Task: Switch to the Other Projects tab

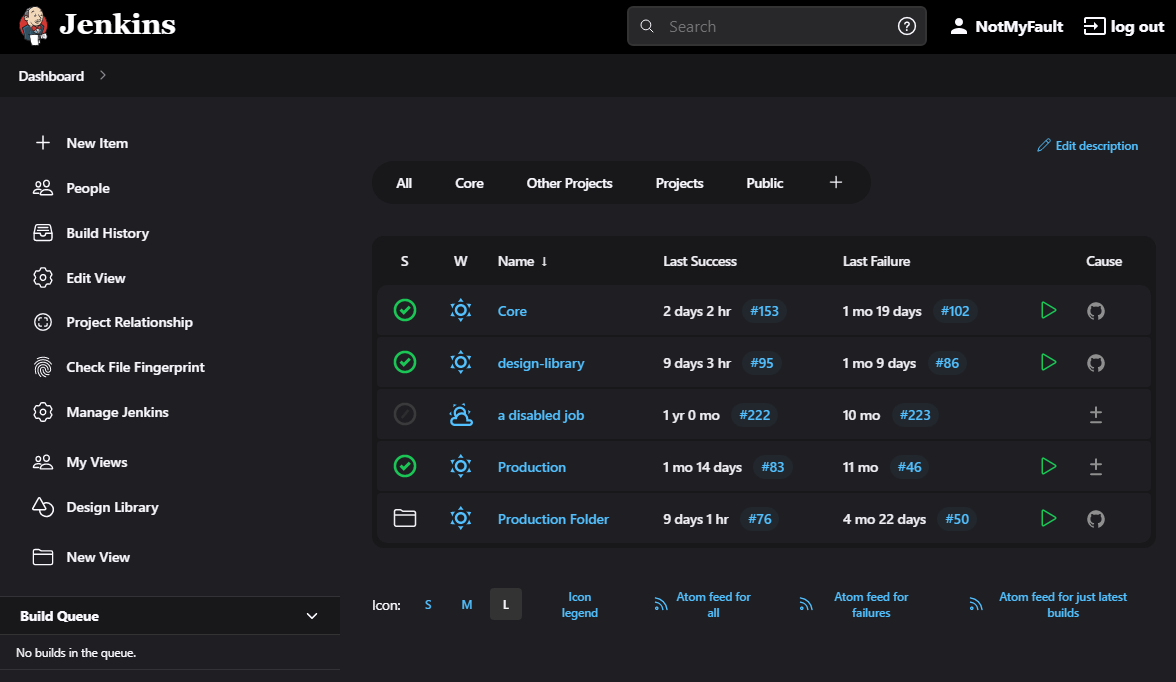Action: click(x=569, y=183)
